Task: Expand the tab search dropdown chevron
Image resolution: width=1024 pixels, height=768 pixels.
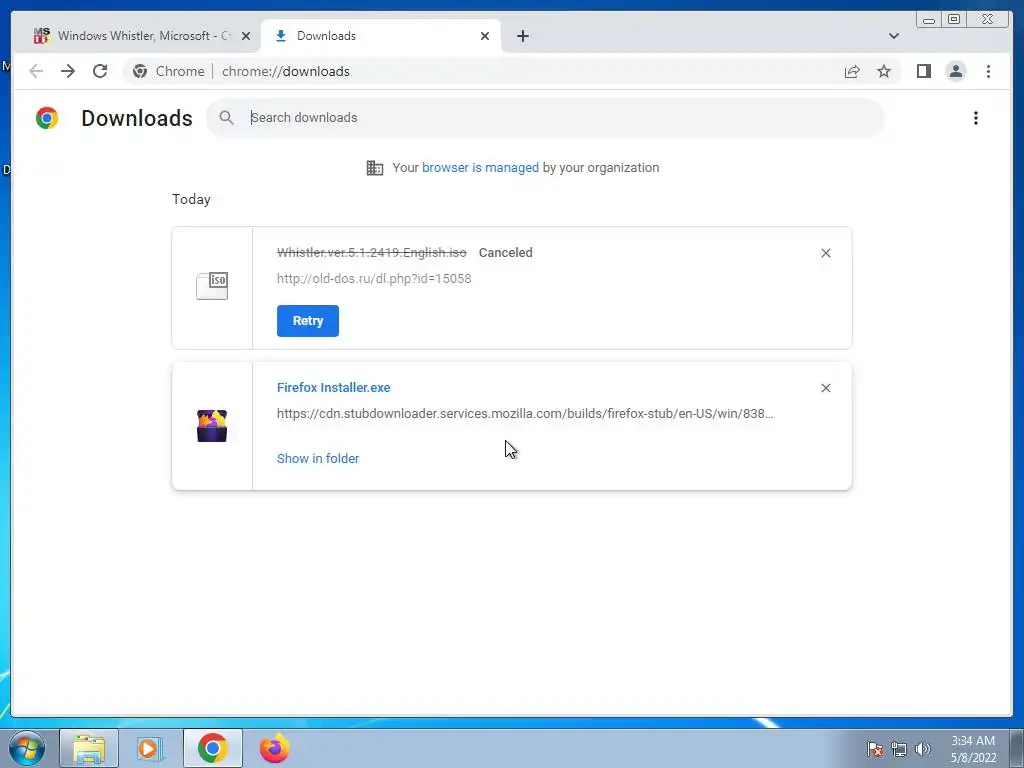Action: coord(893,36)
